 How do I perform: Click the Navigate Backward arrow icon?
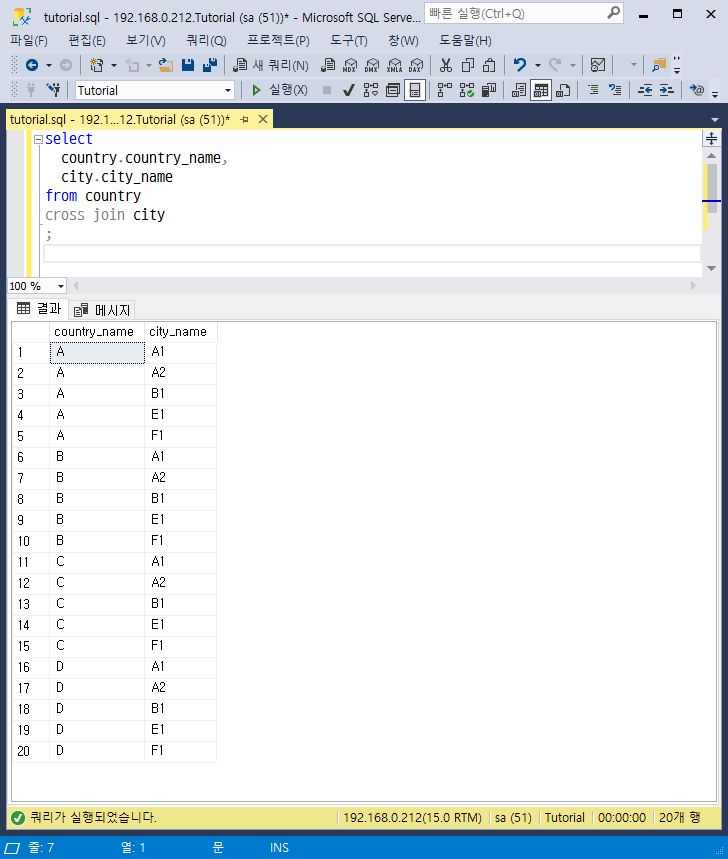(32, 65)
